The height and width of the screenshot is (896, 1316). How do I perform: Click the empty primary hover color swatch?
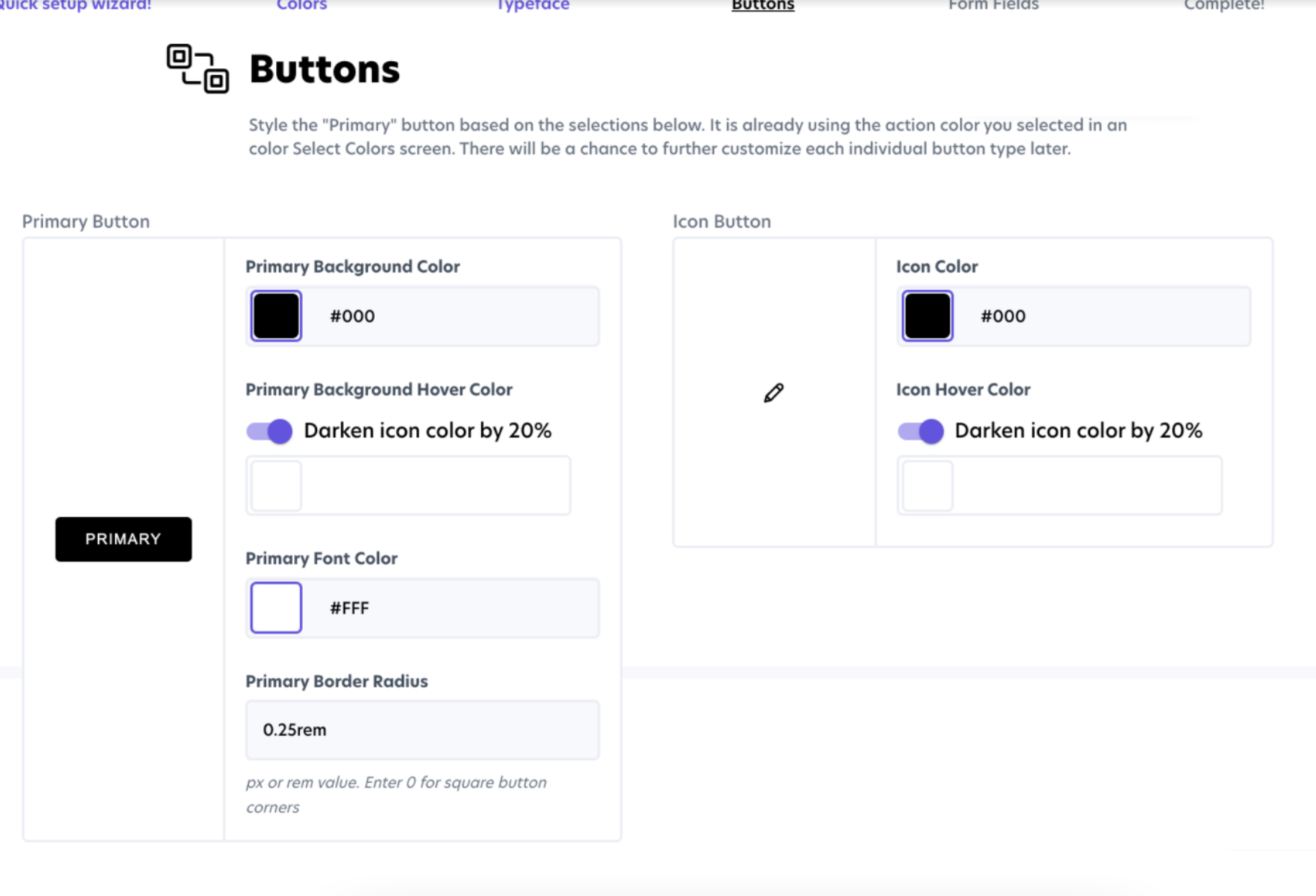pyautogui.click(x=276, y=485)
